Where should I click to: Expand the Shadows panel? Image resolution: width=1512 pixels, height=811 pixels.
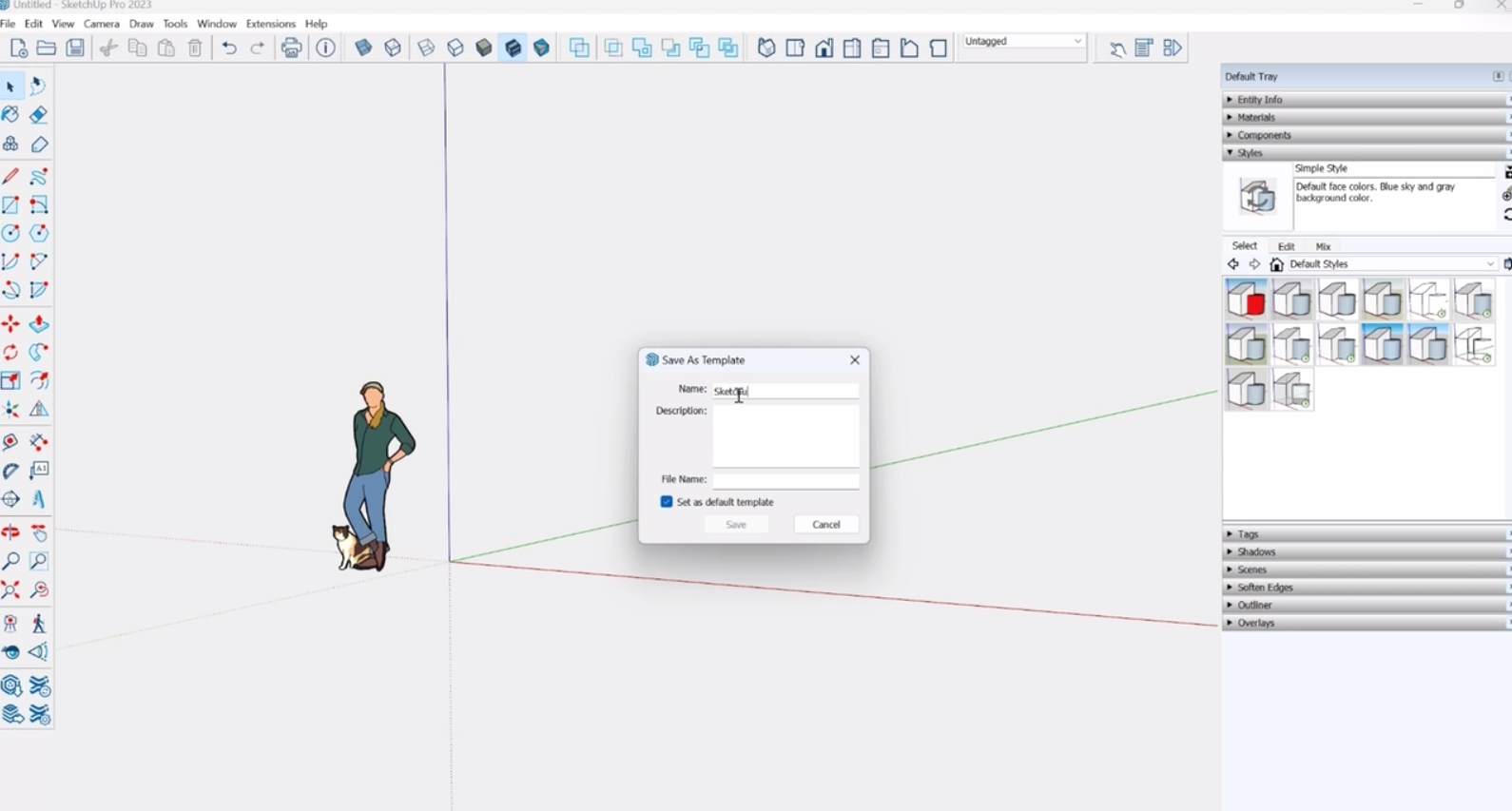1256,552
